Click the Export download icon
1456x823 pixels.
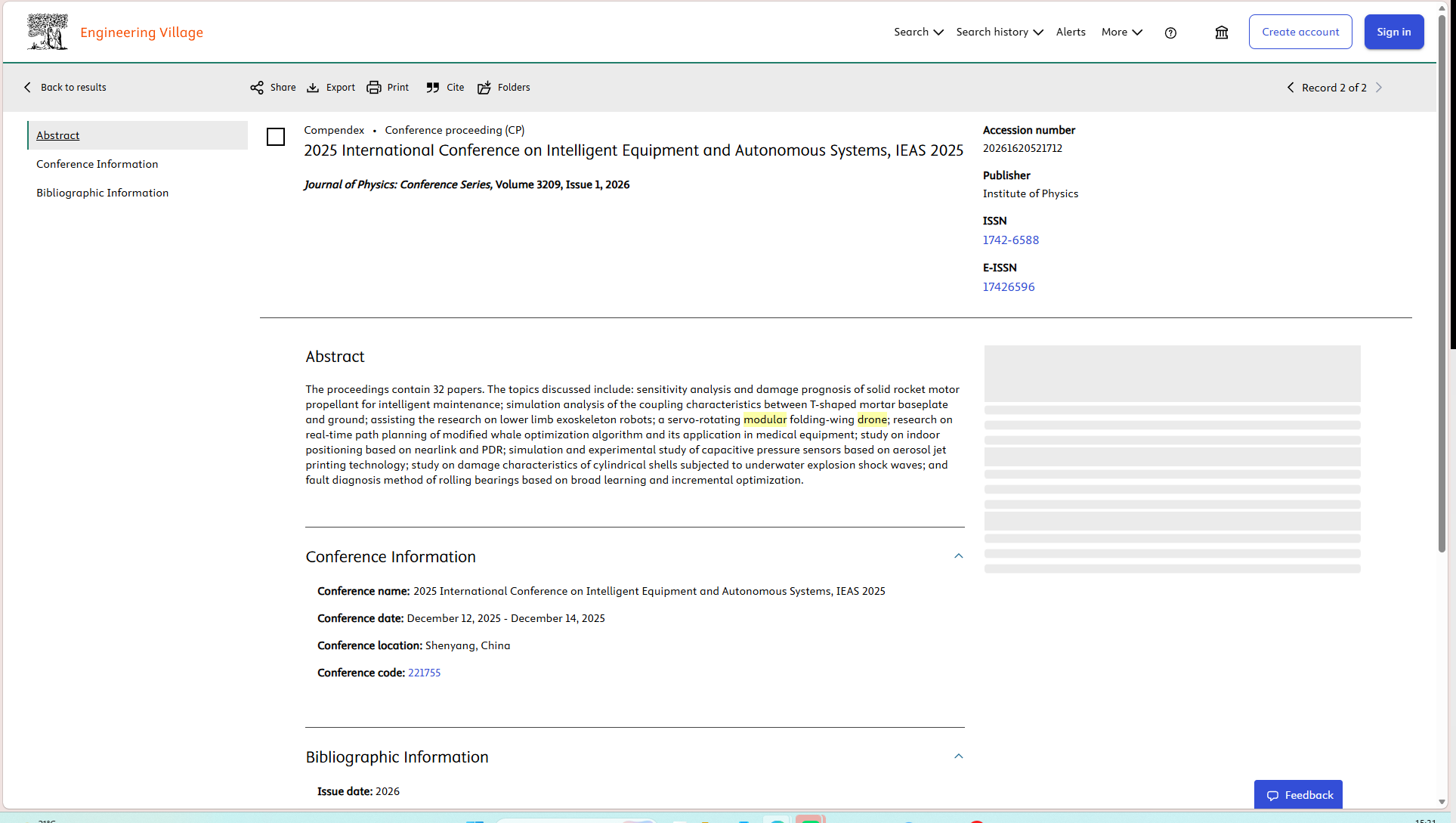coord(313,88)
